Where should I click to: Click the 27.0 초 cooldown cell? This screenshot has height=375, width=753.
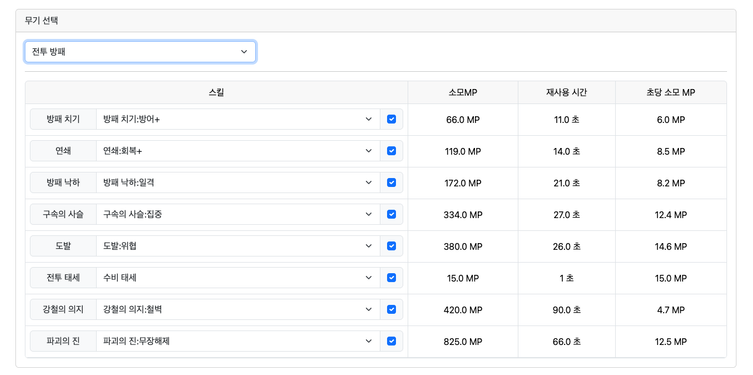[567, 215]
